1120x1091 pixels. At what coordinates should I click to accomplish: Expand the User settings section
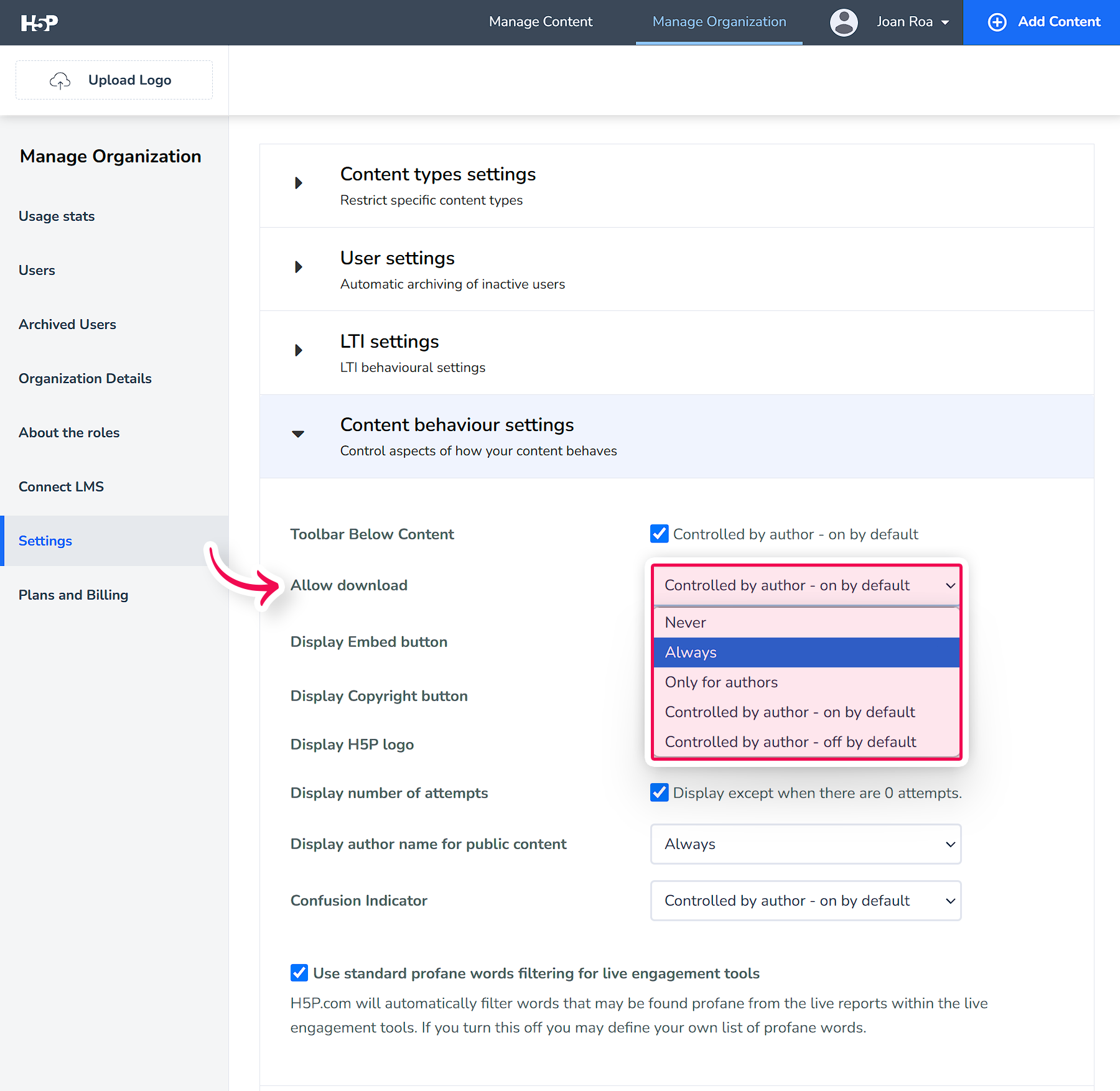coord(299,267)
